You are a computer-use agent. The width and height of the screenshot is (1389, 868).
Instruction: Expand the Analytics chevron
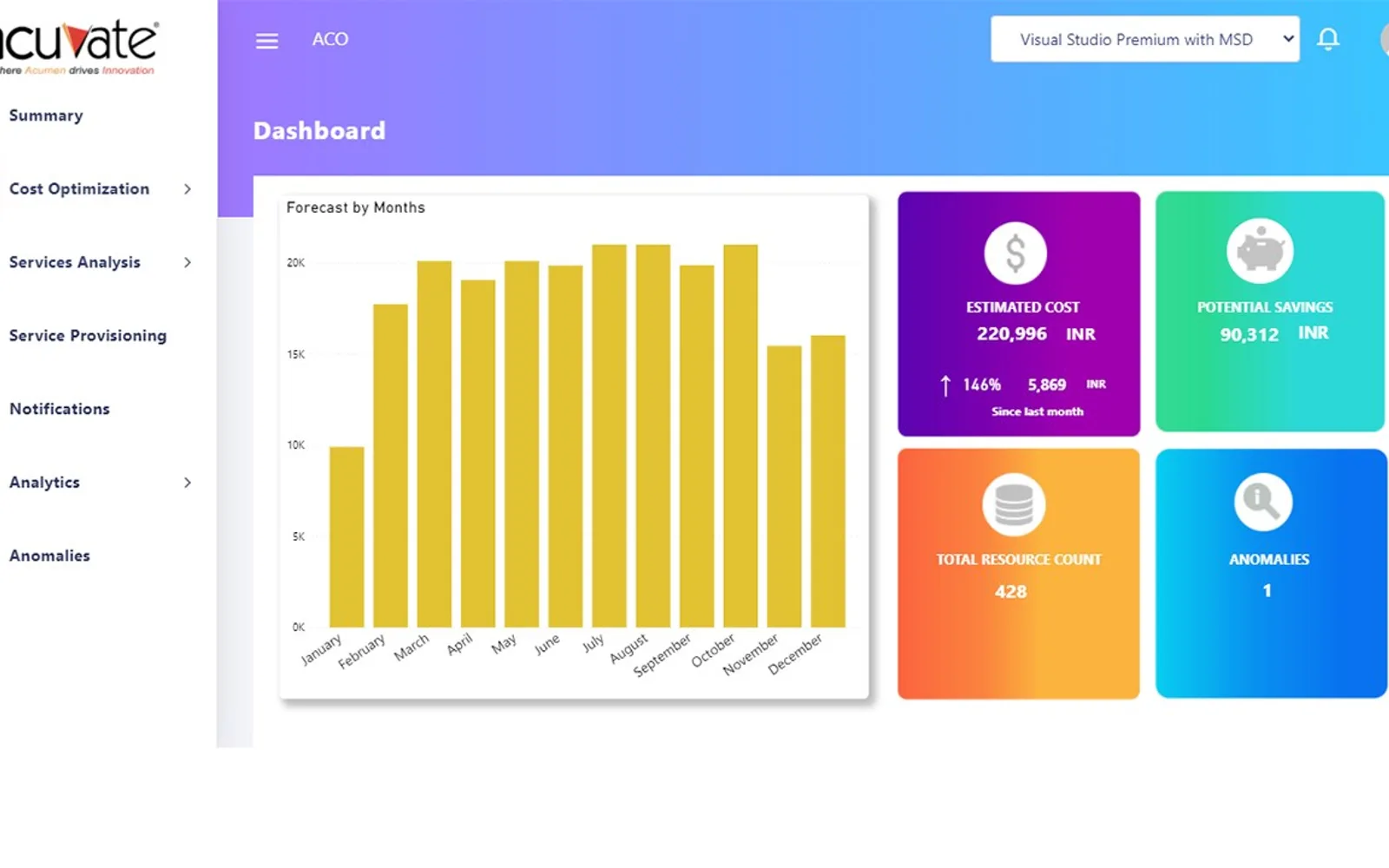[x=187, y=483]
